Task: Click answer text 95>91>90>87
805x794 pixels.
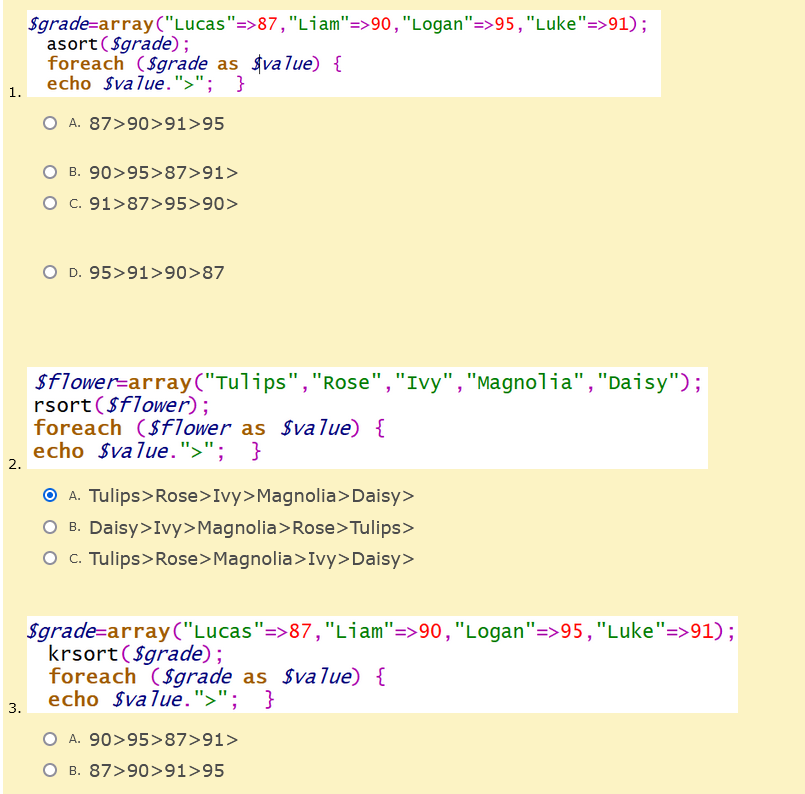Action: pyautogui.click(x=157, y=273)
